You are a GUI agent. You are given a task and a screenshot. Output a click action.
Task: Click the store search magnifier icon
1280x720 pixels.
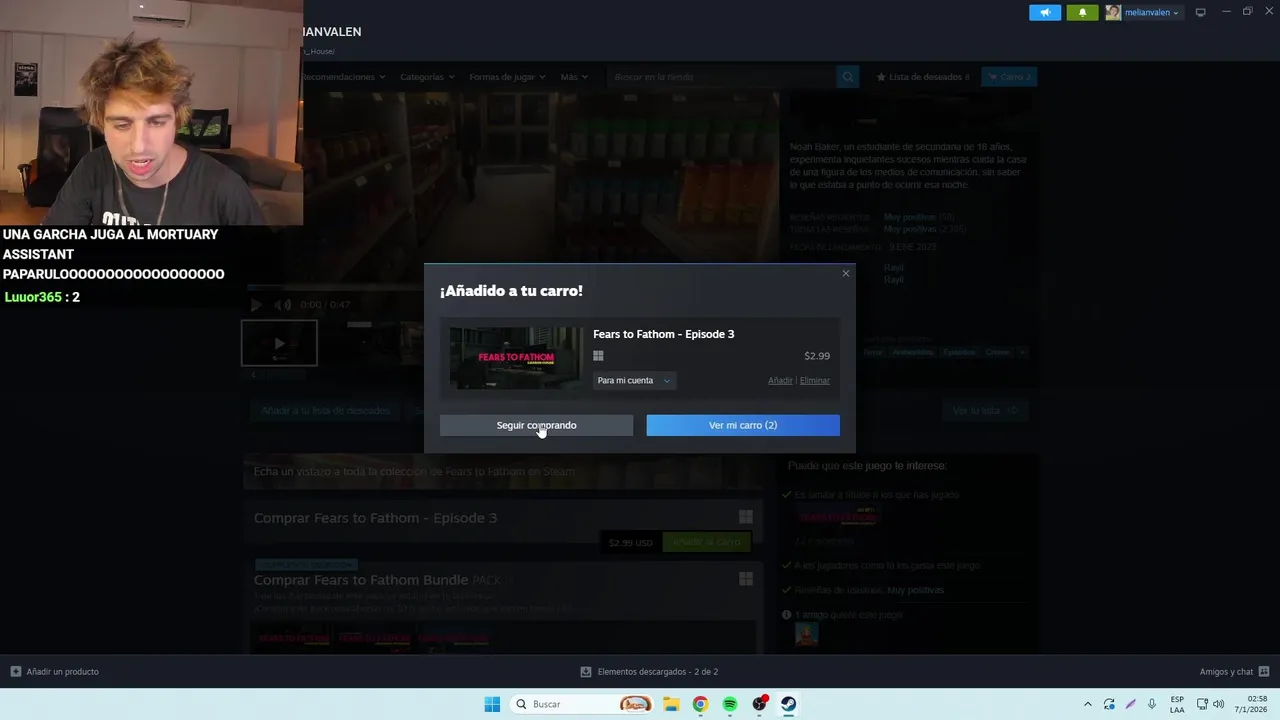click(x=848, y=77)
